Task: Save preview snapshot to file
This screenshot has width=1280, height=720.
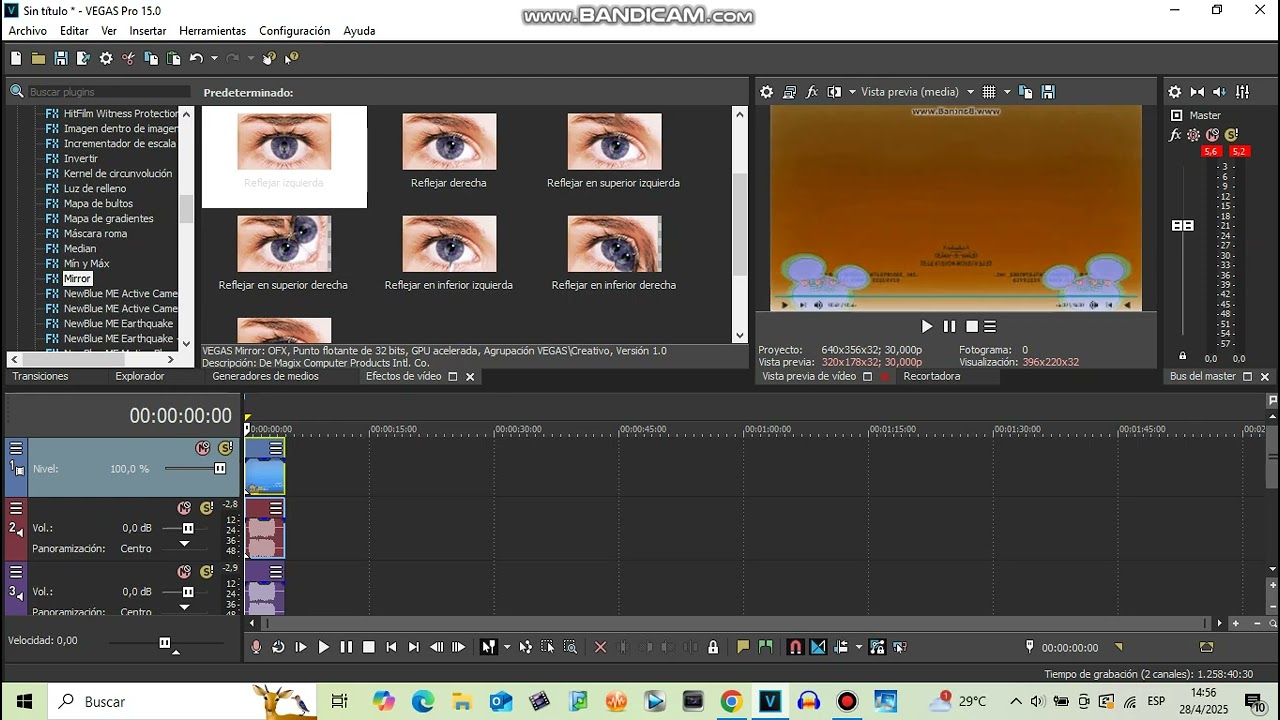Action: (x=1048, y=92)
